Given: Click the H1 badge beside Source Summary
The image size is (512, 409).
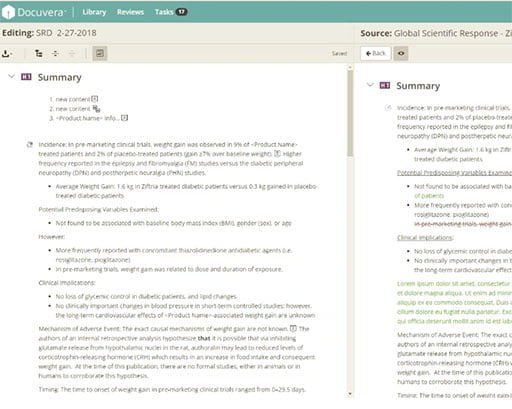Looking at the screenshot, I should pos(385,85).
